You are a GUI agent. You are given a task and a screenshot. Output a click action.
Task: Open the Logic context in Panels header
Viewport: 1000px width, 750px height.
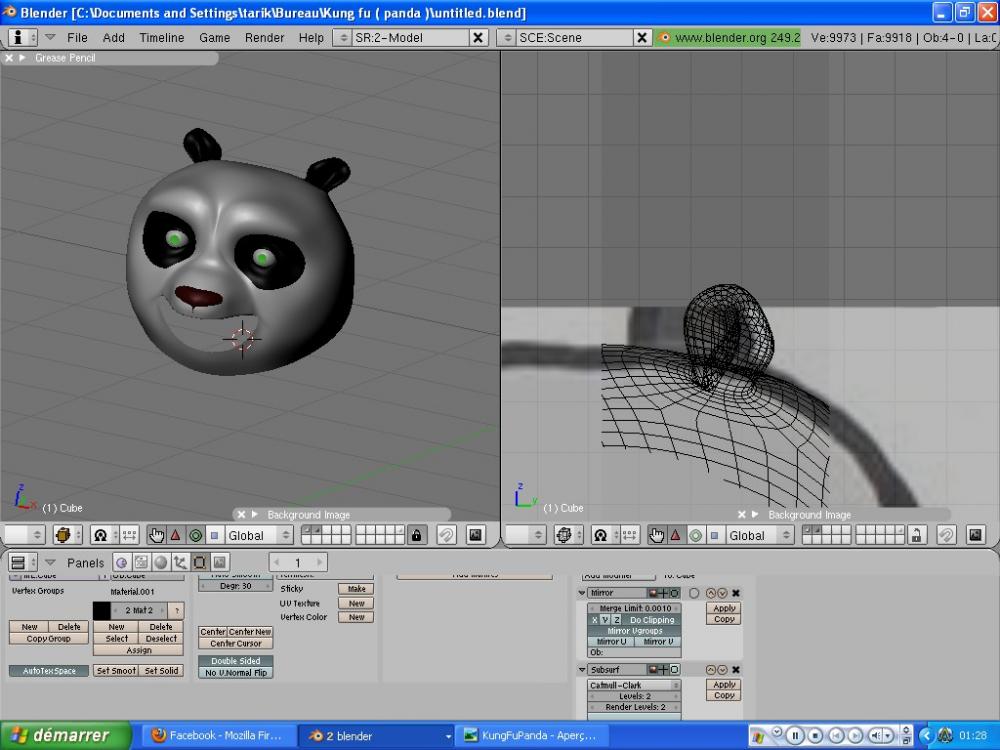click(x=121, y=562)
